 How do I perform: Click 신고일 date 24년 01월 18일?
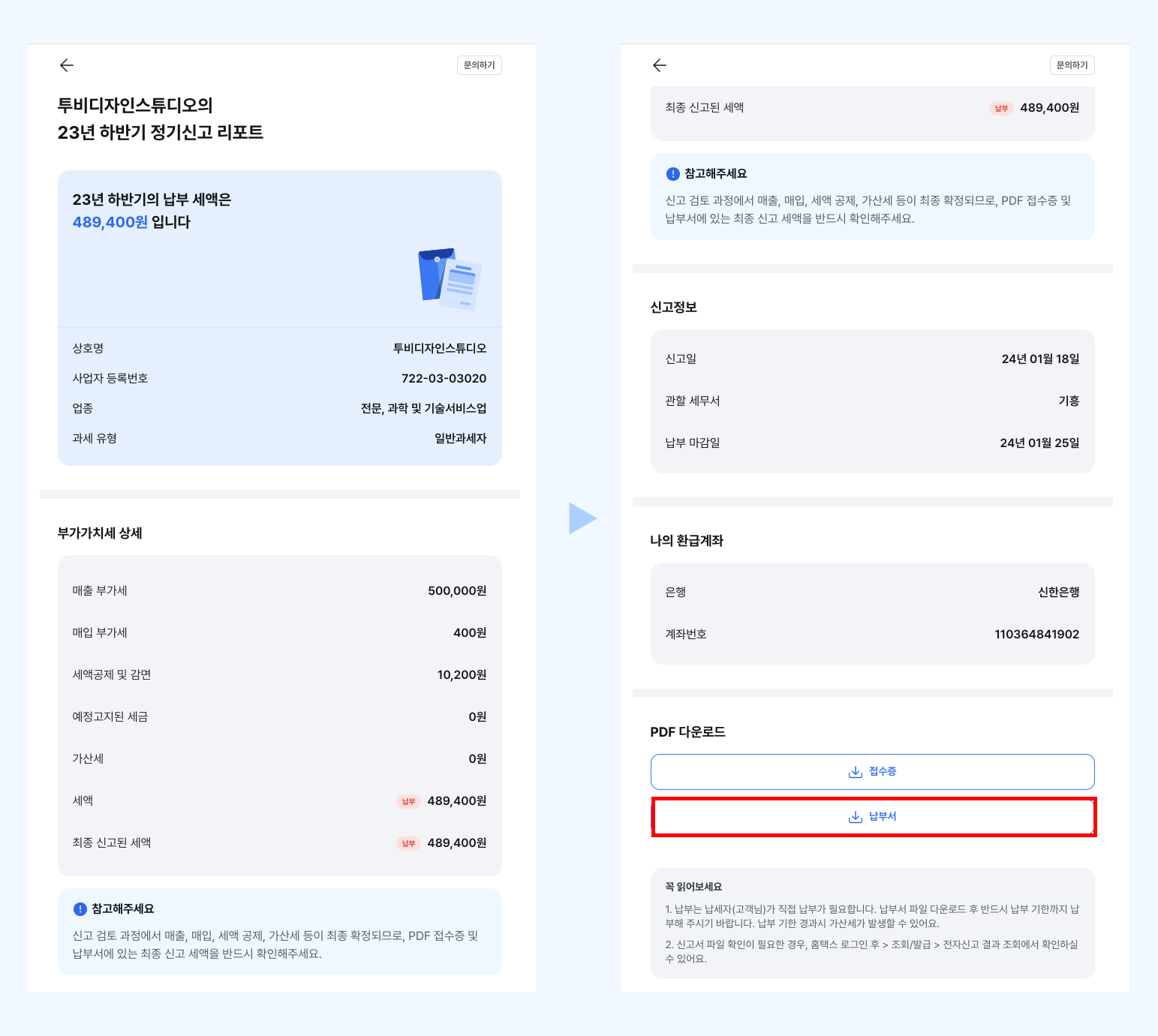point(1041,359)
